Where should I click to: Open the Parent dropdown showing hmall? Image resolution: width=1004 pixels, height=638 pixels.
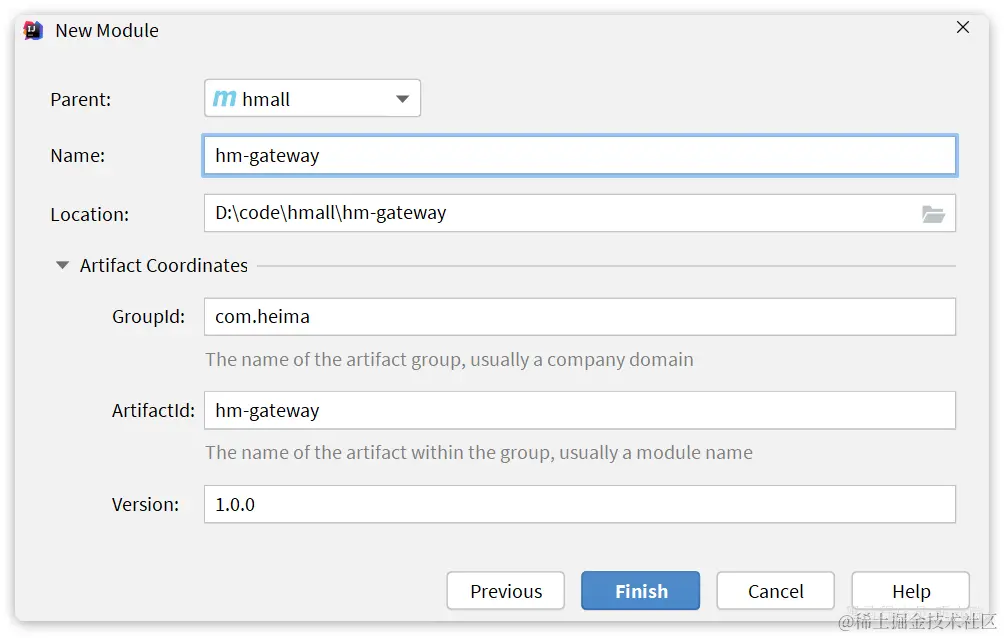(x=312, y=98)
